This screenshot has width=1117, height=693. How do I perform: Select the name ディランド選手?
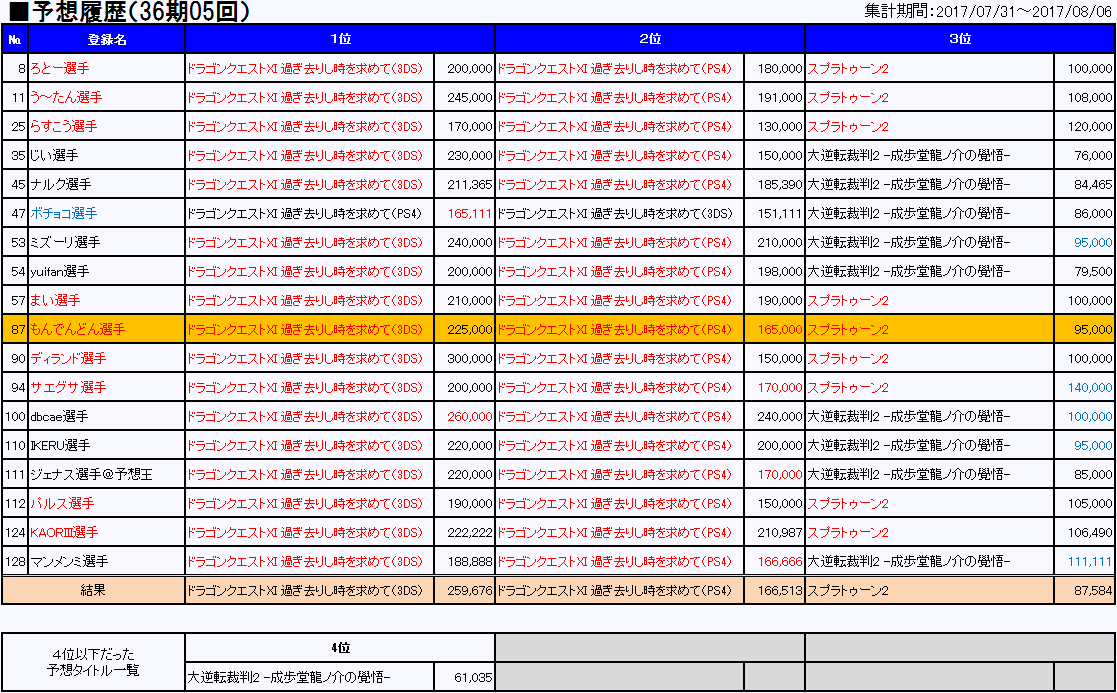[68, 359]
